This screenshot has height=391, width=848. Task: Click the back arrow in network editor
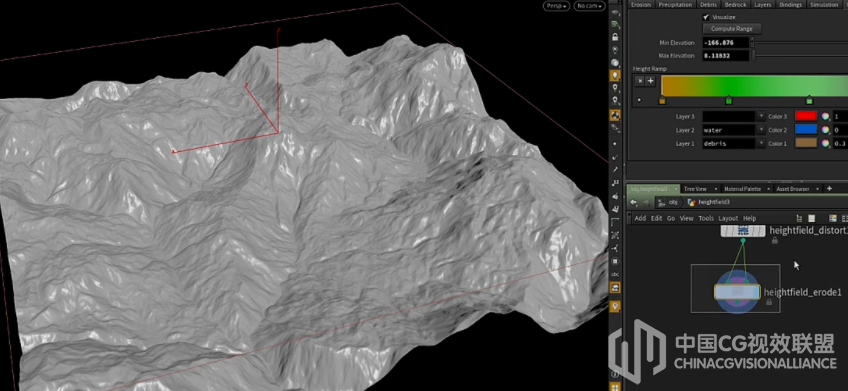[x=633, y=202]
